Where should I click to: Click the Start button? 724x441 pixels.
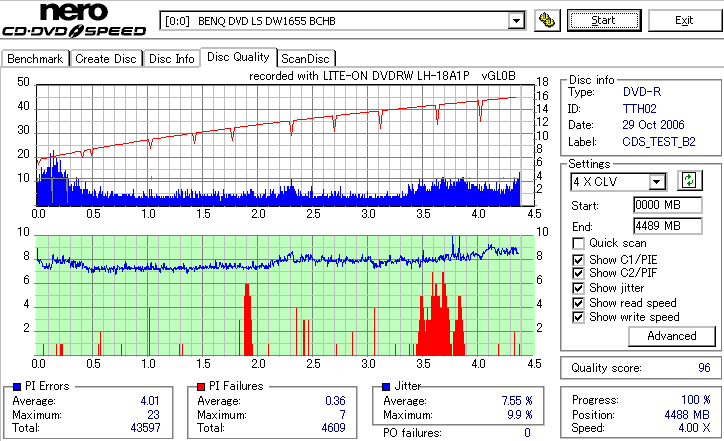pos(604,20)
